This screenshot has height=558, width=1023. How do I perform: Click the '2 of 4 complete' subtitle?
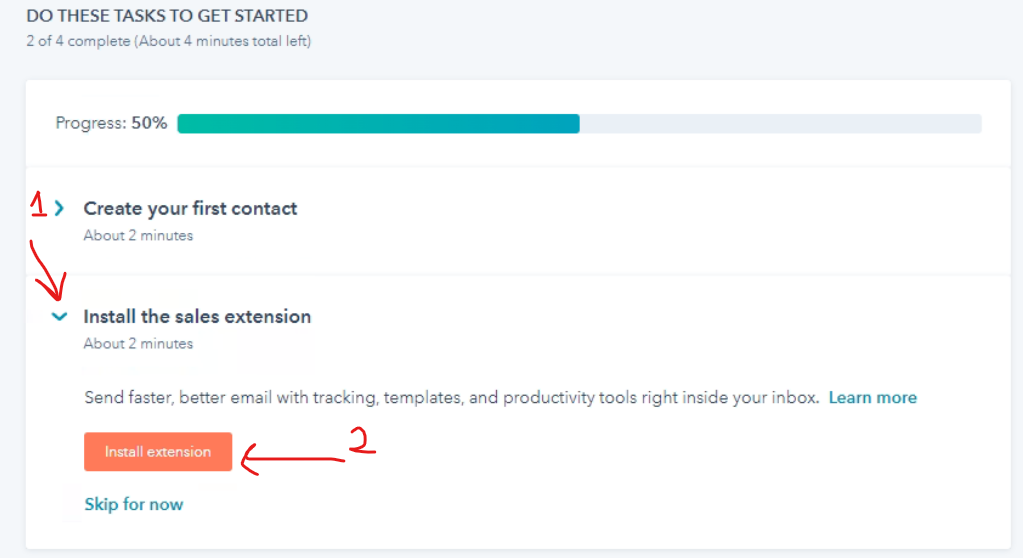pos(168,42)
